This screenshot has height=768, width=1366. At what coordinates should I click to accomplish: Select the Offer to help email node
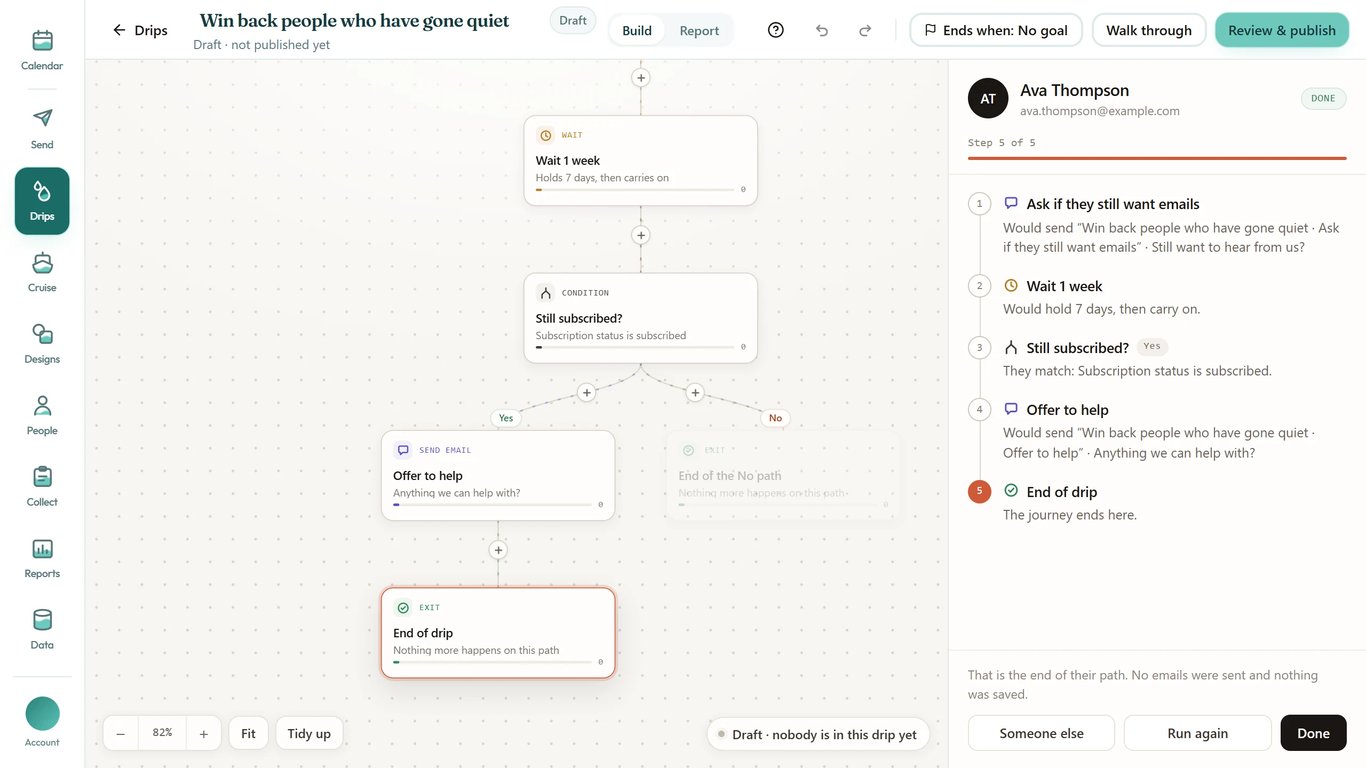click(498, 475)
